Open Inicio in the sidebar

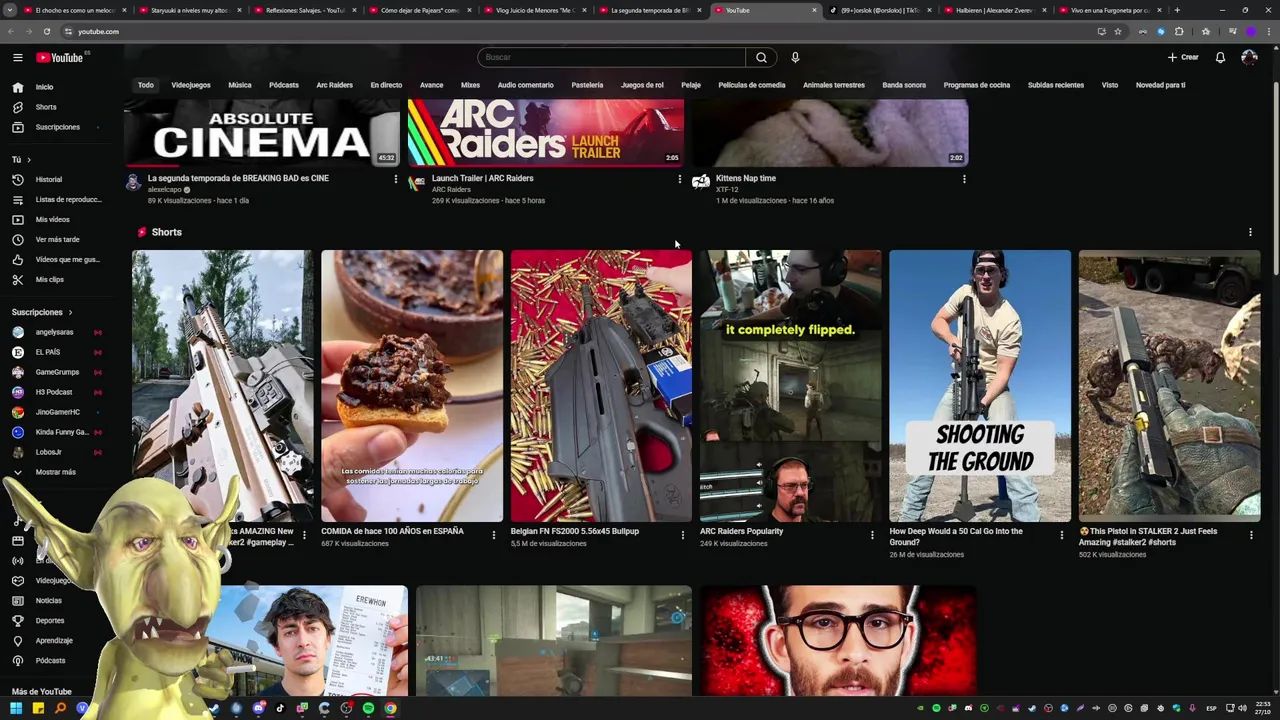click(60, 87)
